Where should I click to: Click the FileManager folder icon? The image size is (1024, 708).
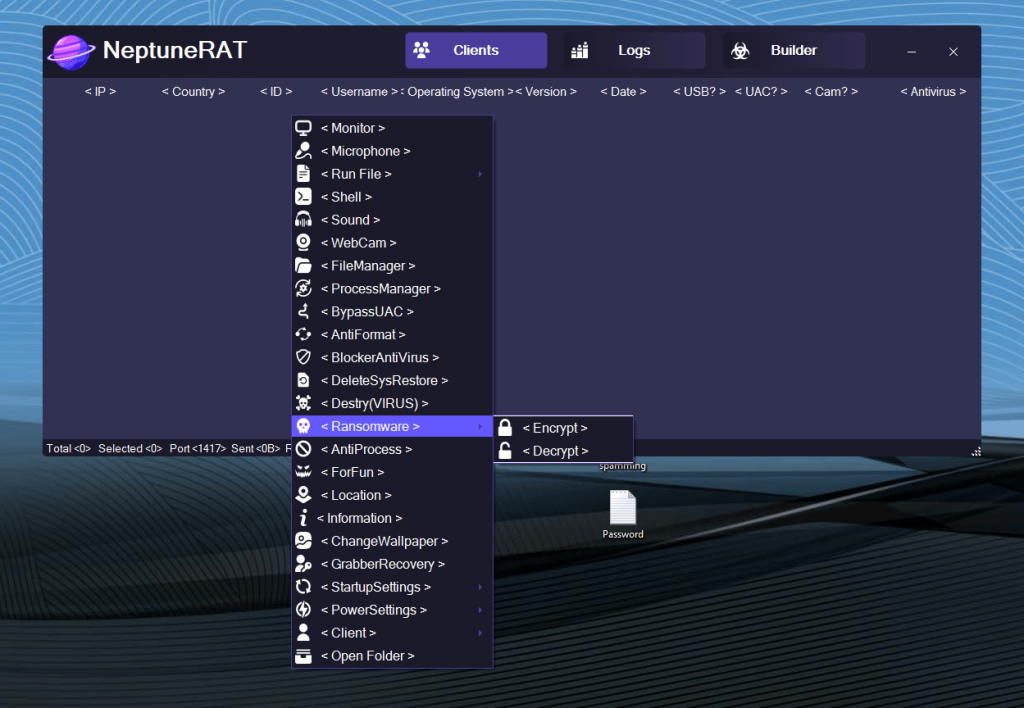point(303,265)
